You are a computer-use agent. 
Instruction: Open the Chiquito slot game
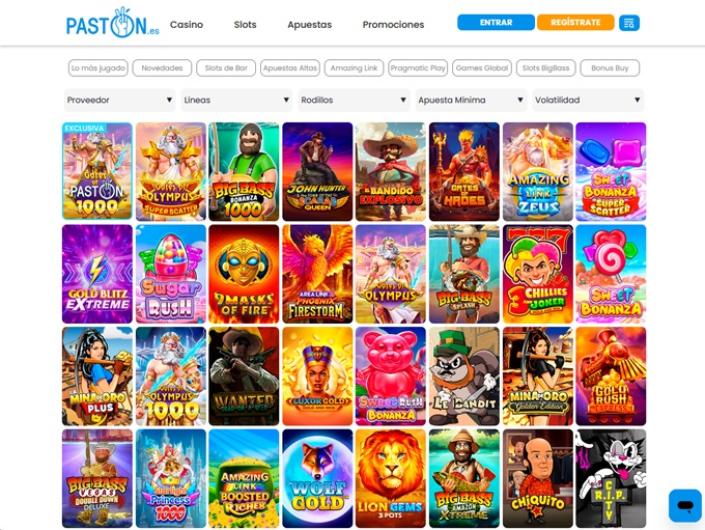(538, 478)
